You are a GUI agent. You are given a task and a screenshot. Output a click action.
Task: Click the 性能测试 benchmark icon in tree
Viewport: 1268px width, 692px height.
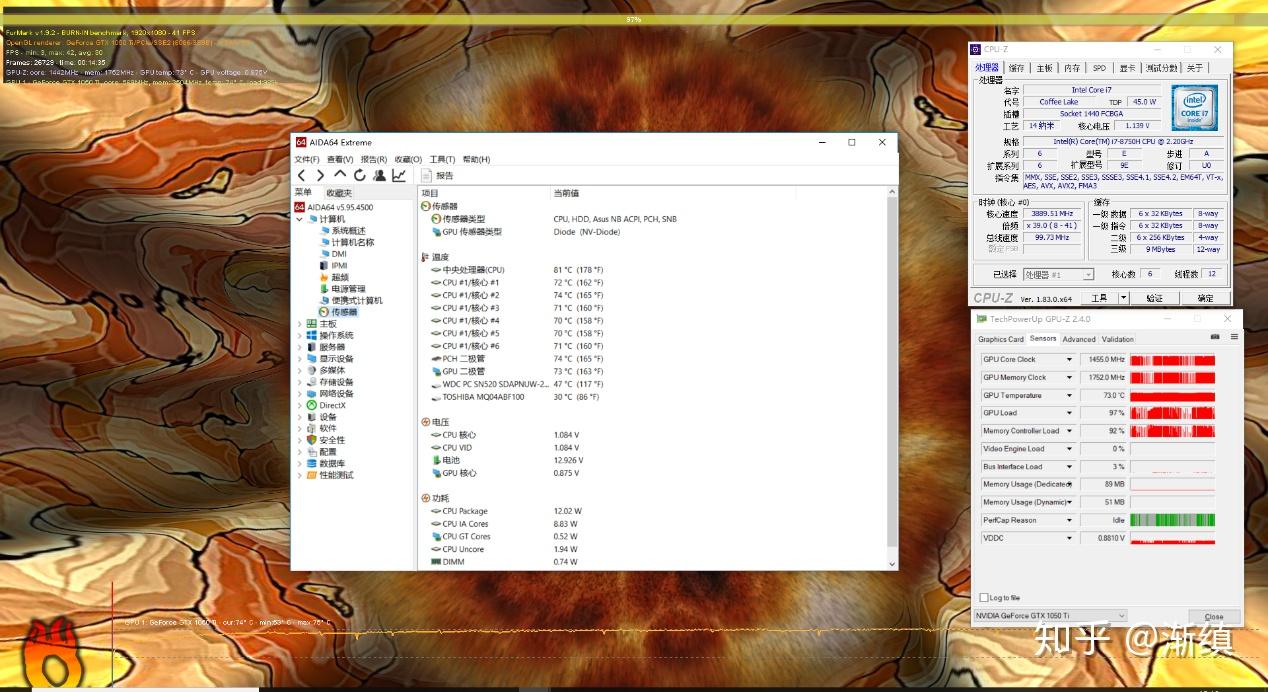tap(312, 475)
